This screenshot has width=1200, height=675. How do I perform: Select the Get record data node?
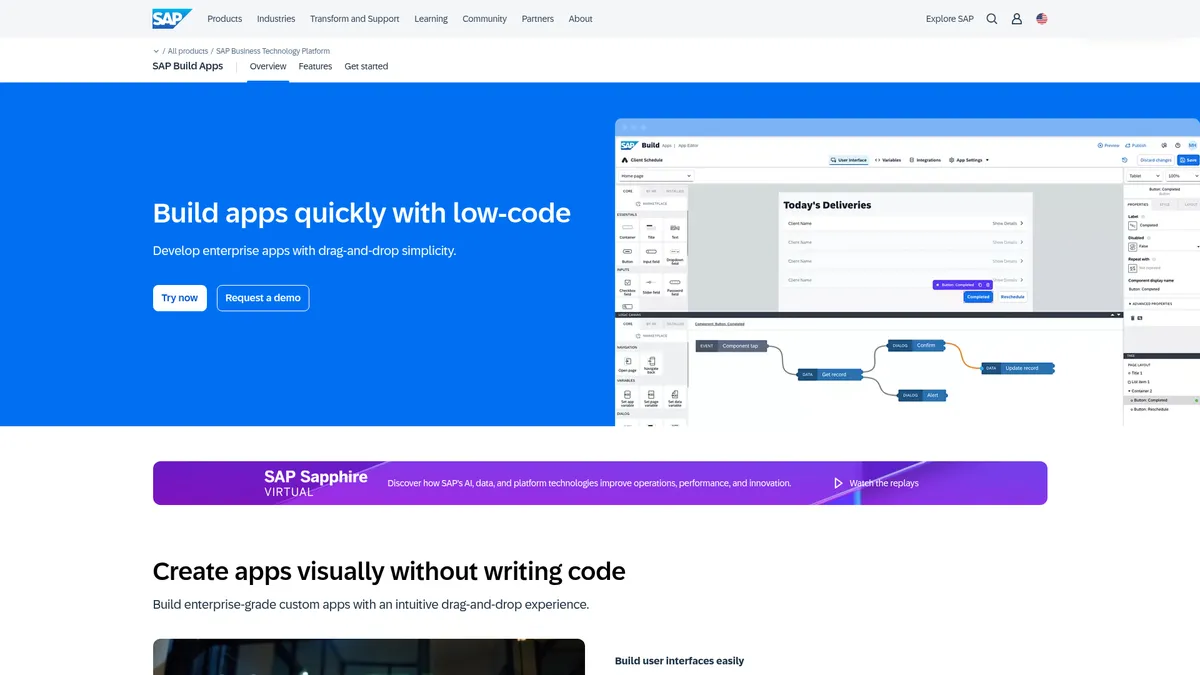pos(829,374)
